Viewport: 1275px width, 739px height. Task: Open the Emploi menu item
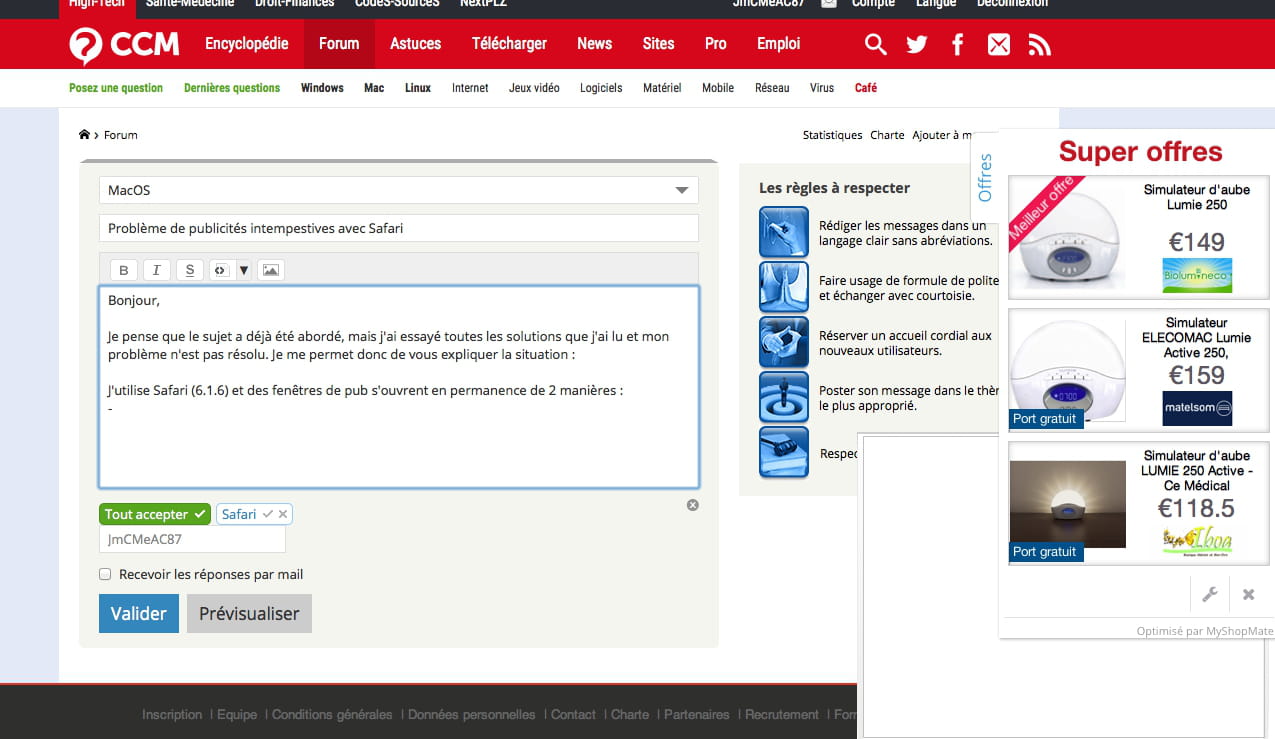(779, 44)
